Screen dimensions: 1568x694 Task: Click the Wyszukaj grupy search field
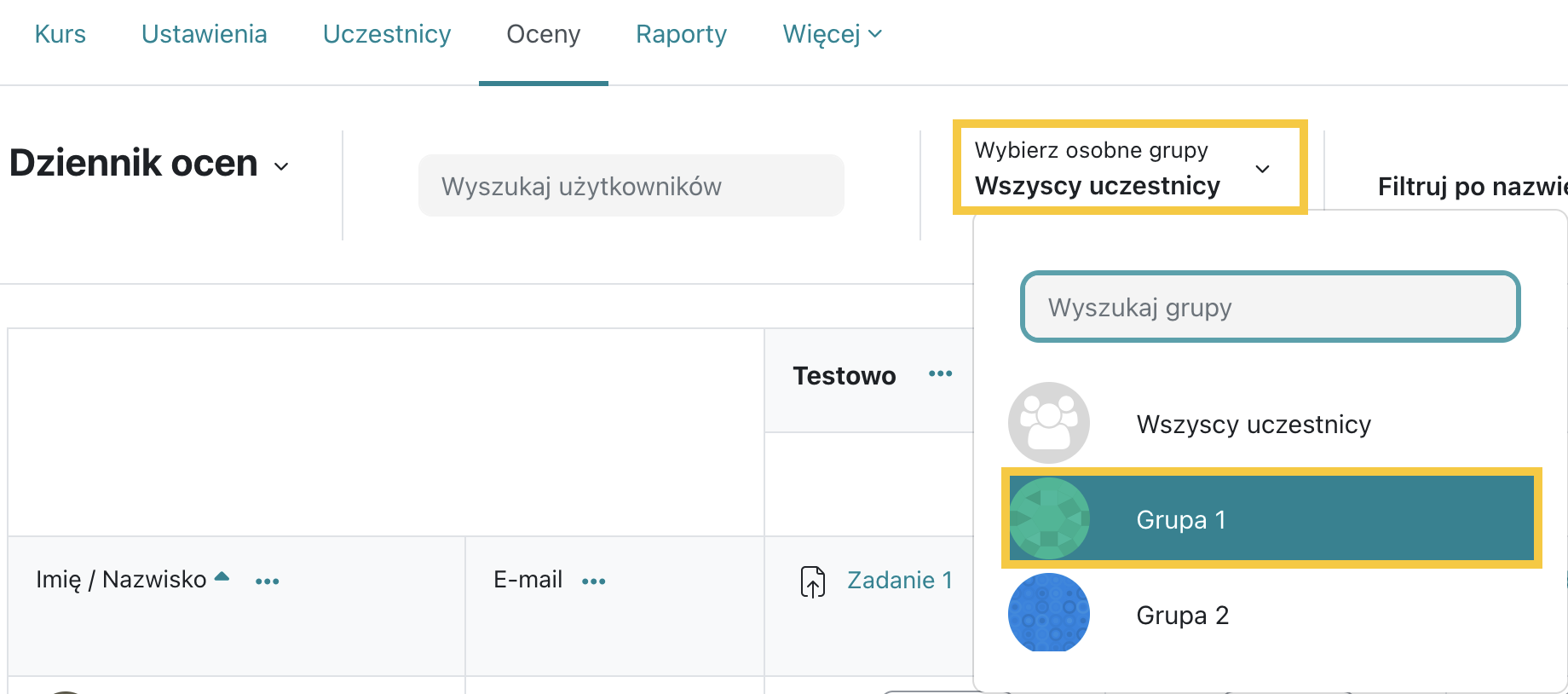(1270, 307)
